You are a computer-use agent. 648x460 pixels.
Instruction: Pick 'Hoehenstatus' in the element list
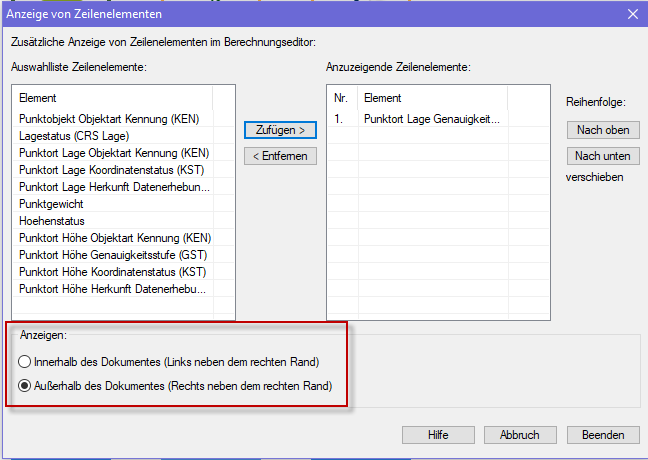click(x=52, y=221)
